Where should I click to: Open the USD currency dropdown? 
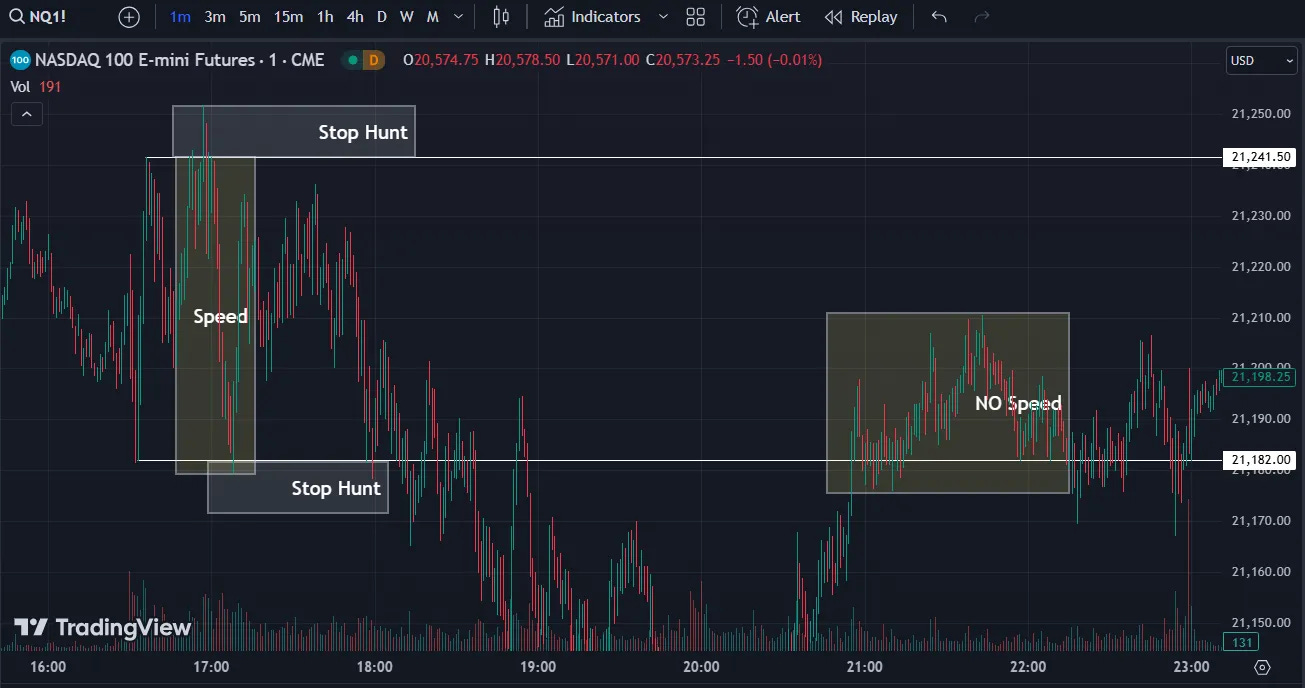[1261, 60]
